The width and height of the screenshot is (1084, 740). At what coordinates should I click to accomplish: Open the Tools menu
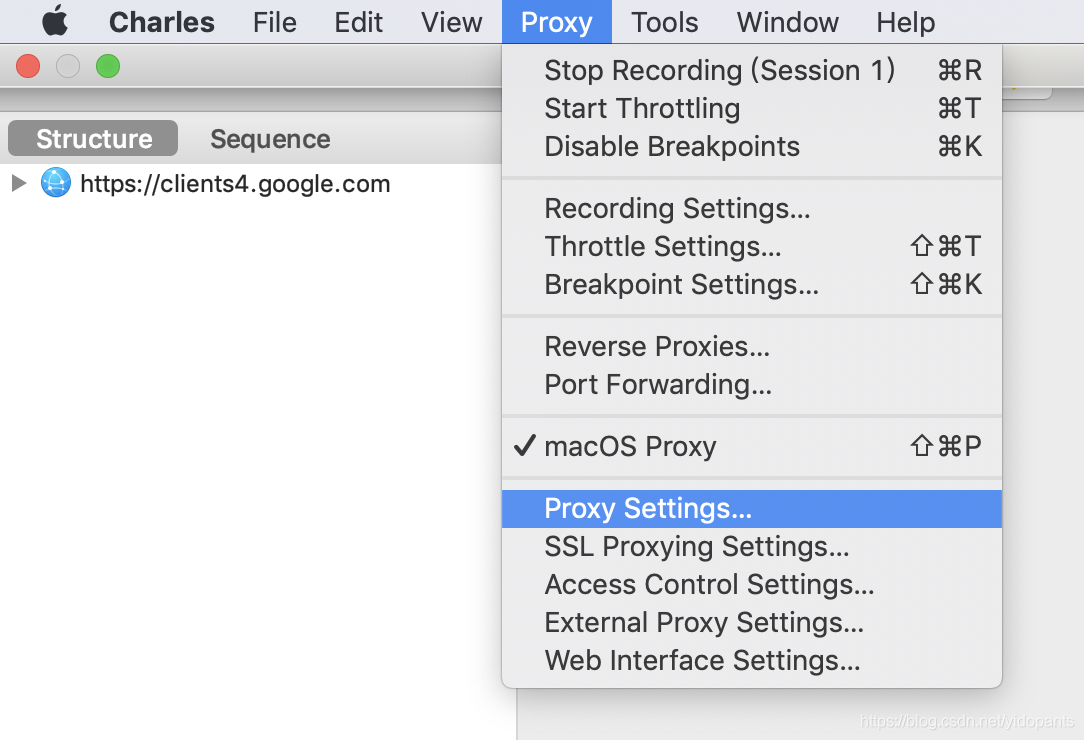coord(664,22)
